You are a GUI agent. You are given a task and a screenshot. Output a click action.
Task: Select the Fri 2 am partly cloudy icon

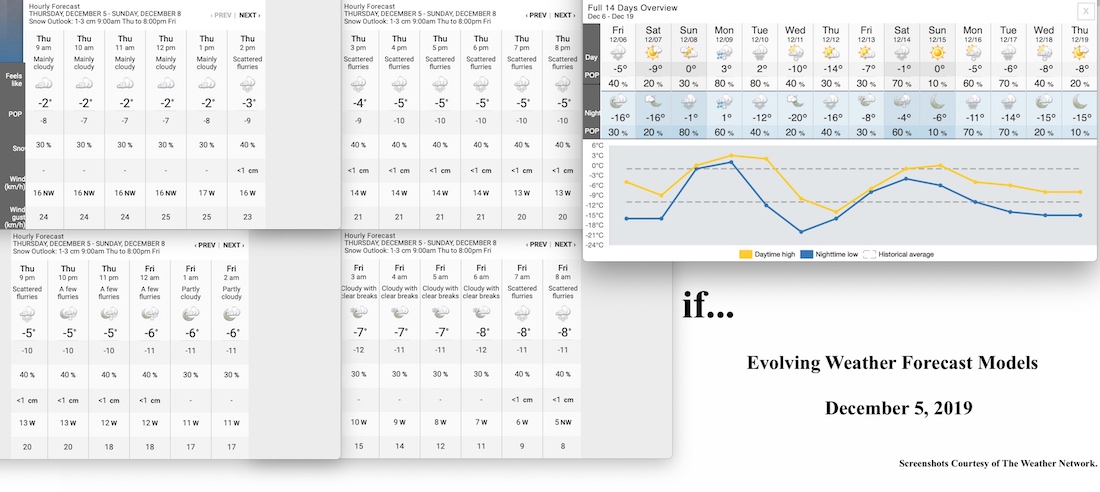tap(232, 314)
